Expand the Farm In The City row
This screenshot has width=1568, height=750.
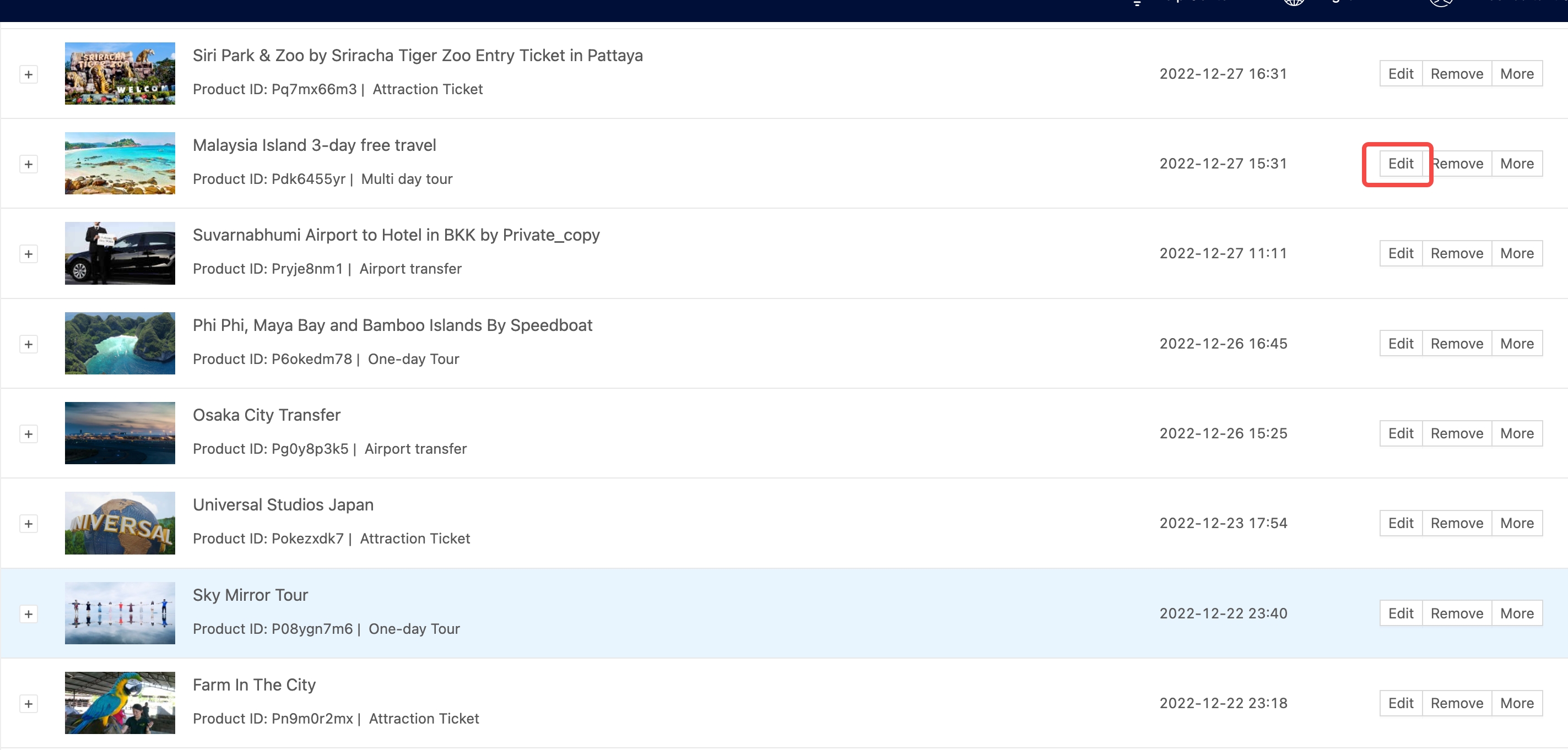pos(29,704)
